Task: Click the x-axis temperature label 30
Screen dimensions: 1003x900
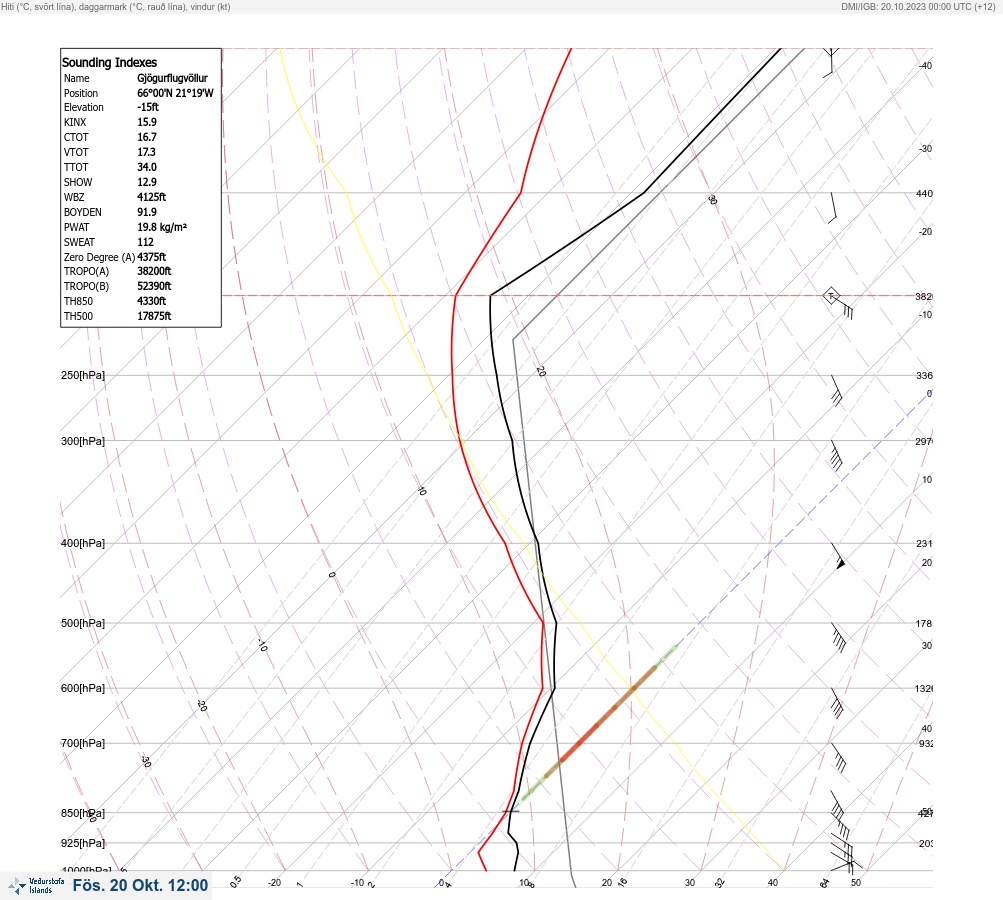Action: pyautogui.click(x=690, y=883)
